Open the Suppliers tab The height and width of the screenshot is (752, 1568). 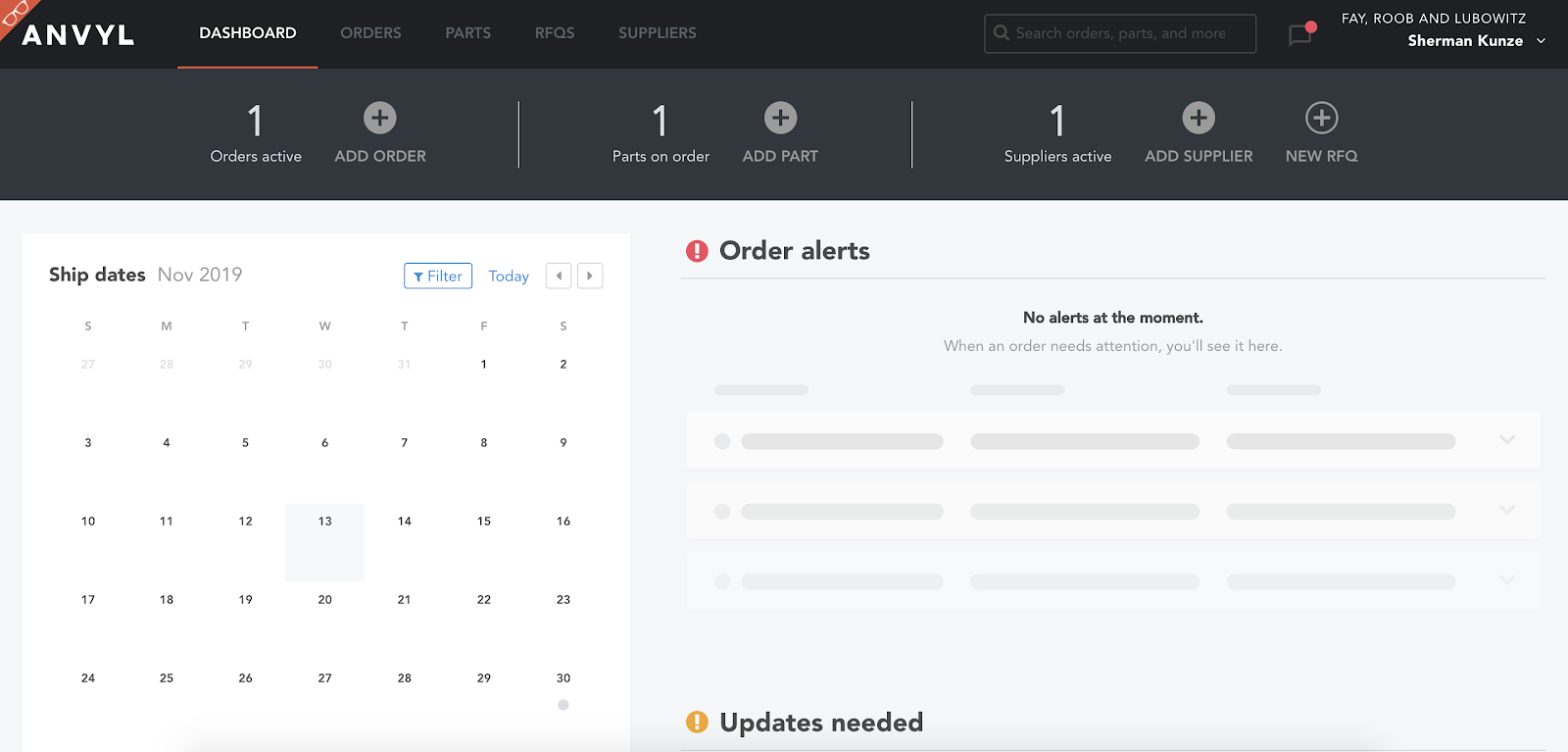(658, 33)
